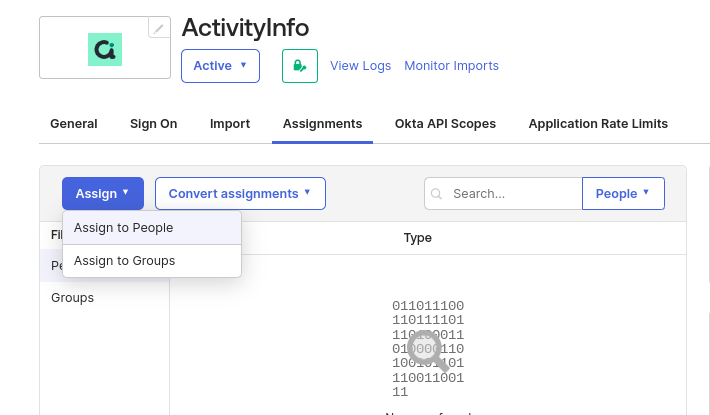Choose Assign to People menu entry
Screen dimensions: 710x415
pos(152,228)
